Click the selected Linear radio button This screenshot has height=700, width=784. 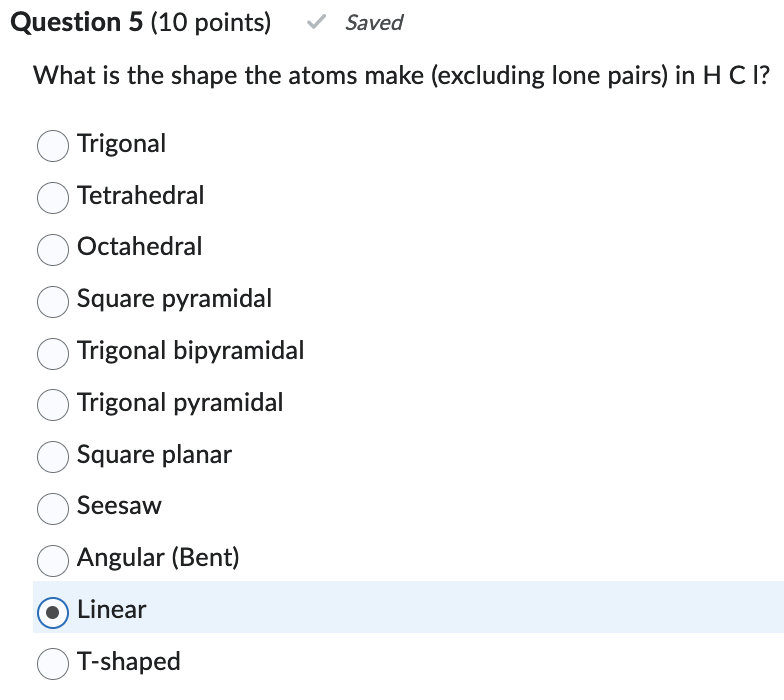pos(53,612)
